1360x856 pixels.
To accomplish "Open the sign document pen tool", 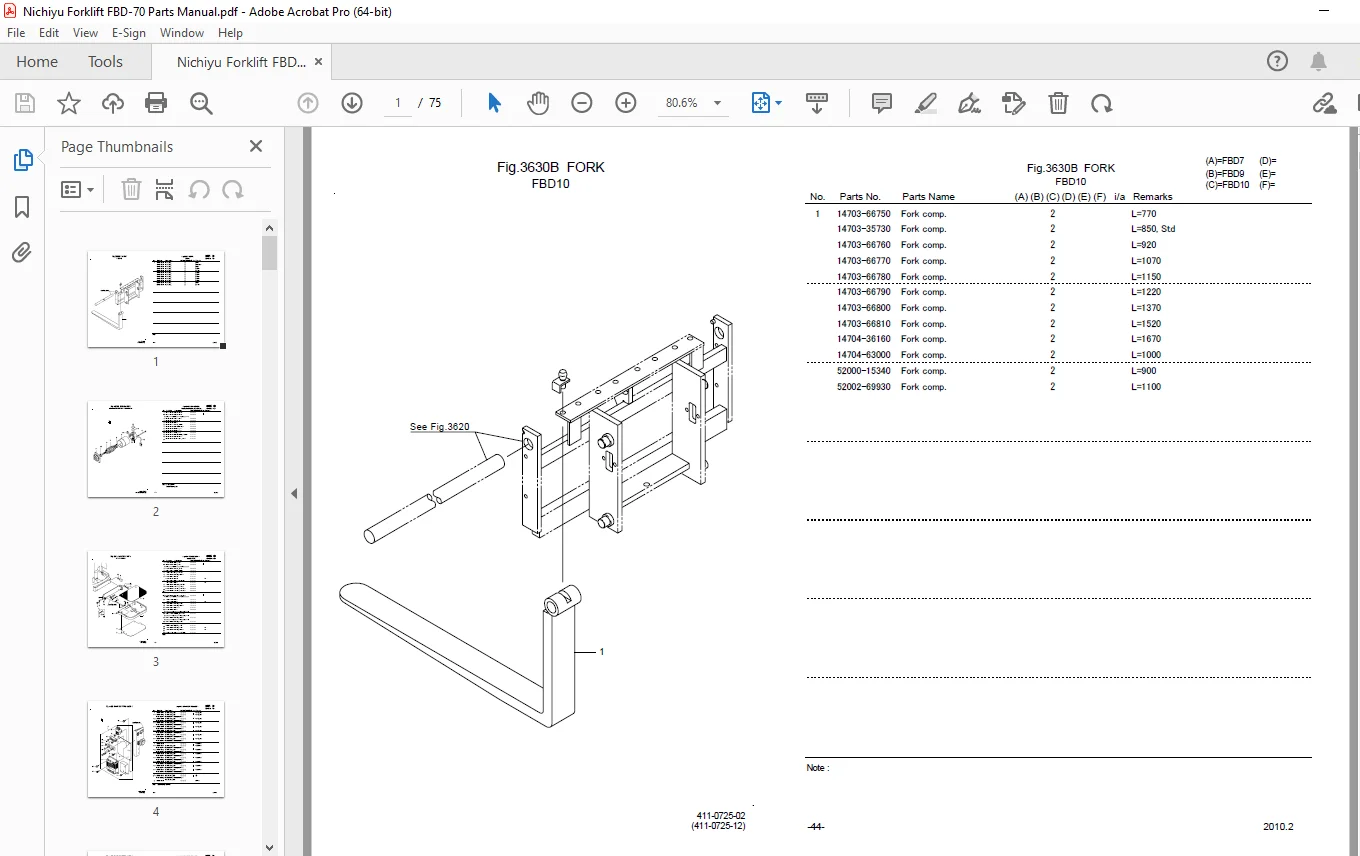I will coord(969,103).
